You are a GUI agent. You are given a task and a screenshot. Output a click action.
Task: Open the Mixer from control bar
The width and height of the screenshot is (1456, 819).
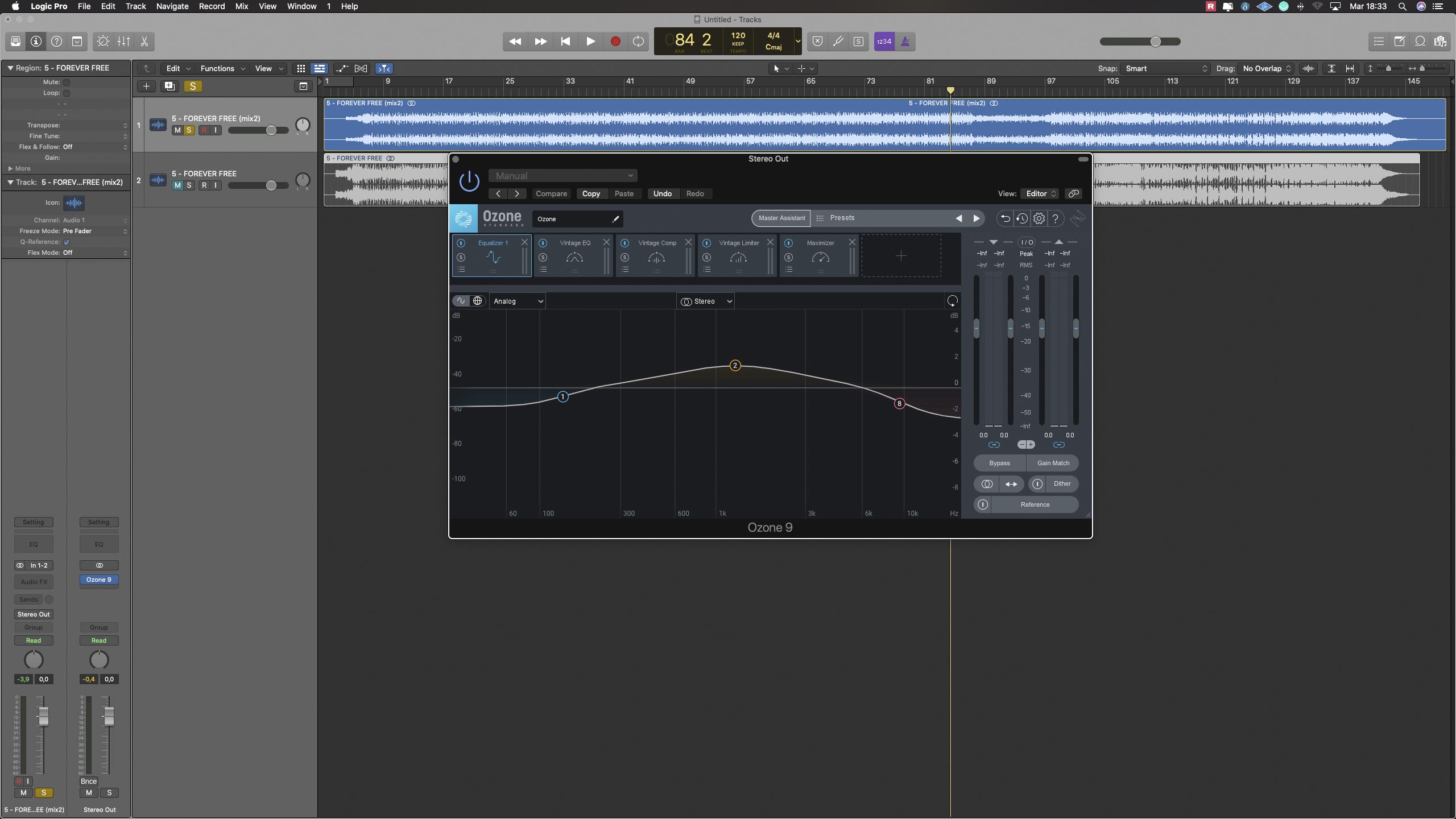(123, 42)
